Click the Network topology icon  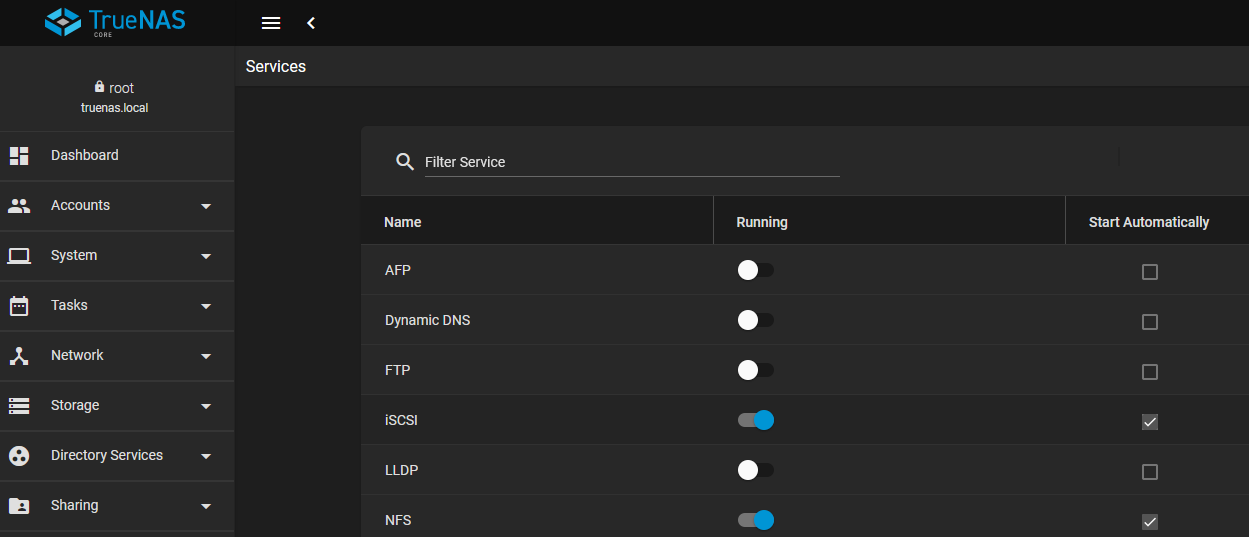pyautogui.click(x=19, y=355)
